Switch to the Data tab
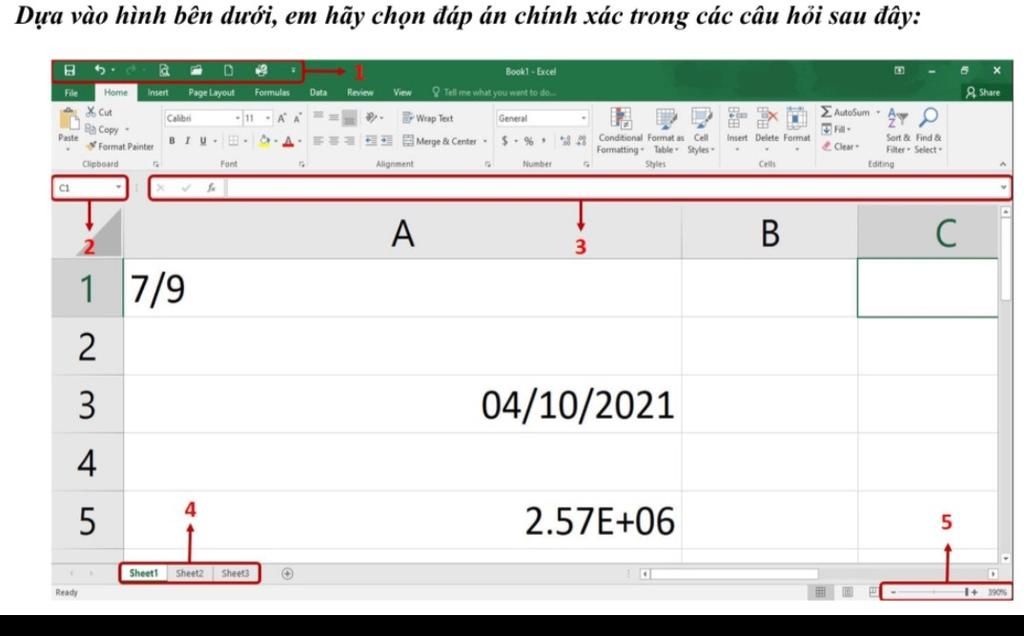This screenshot has width=1024, height=636. tap(318, 93)
